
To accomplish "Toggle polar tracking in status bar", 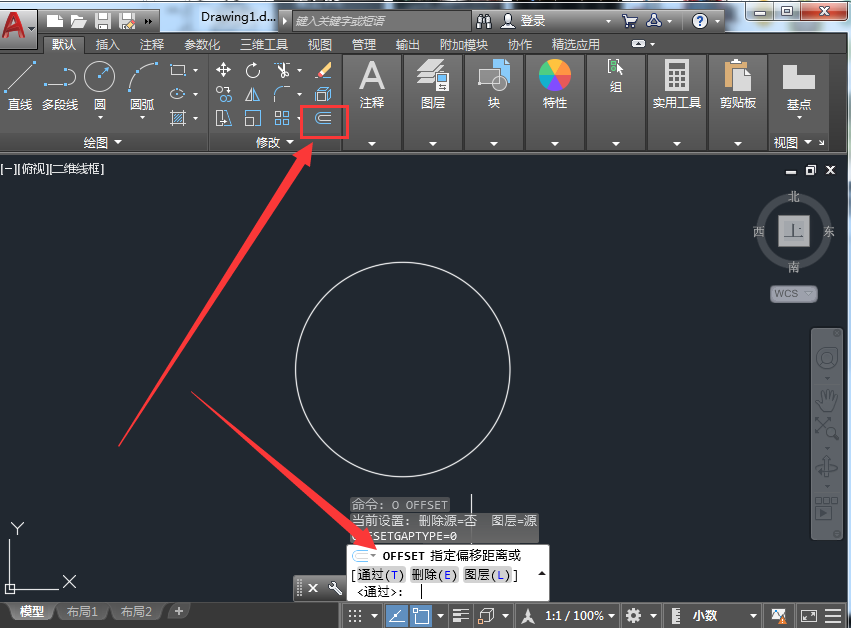I will (x=397, y=616).
